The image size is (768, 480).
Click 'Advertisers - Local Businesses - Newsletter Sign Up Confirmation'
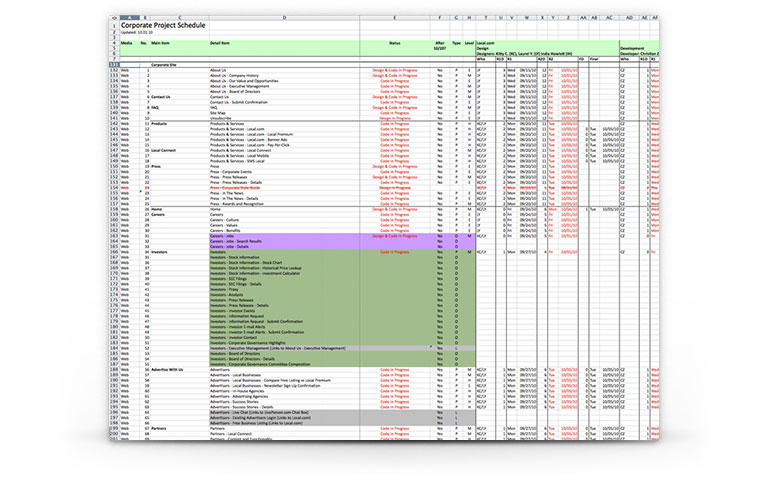pos(265,385)
